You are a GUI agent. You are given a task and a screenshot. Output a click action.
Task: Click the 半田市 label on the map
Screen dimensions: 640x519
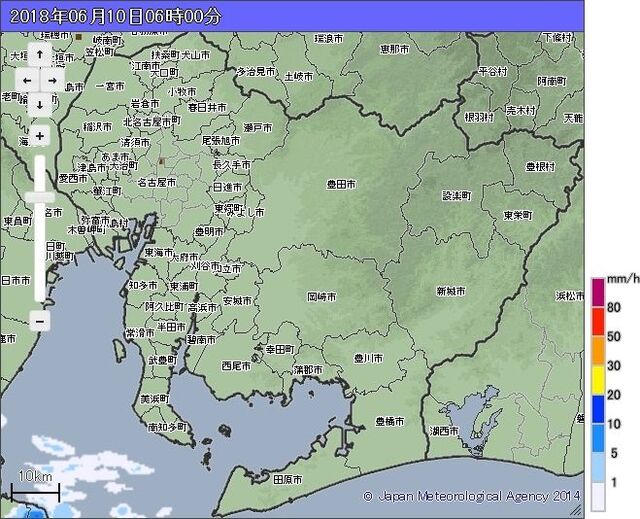tap(171, 327)
